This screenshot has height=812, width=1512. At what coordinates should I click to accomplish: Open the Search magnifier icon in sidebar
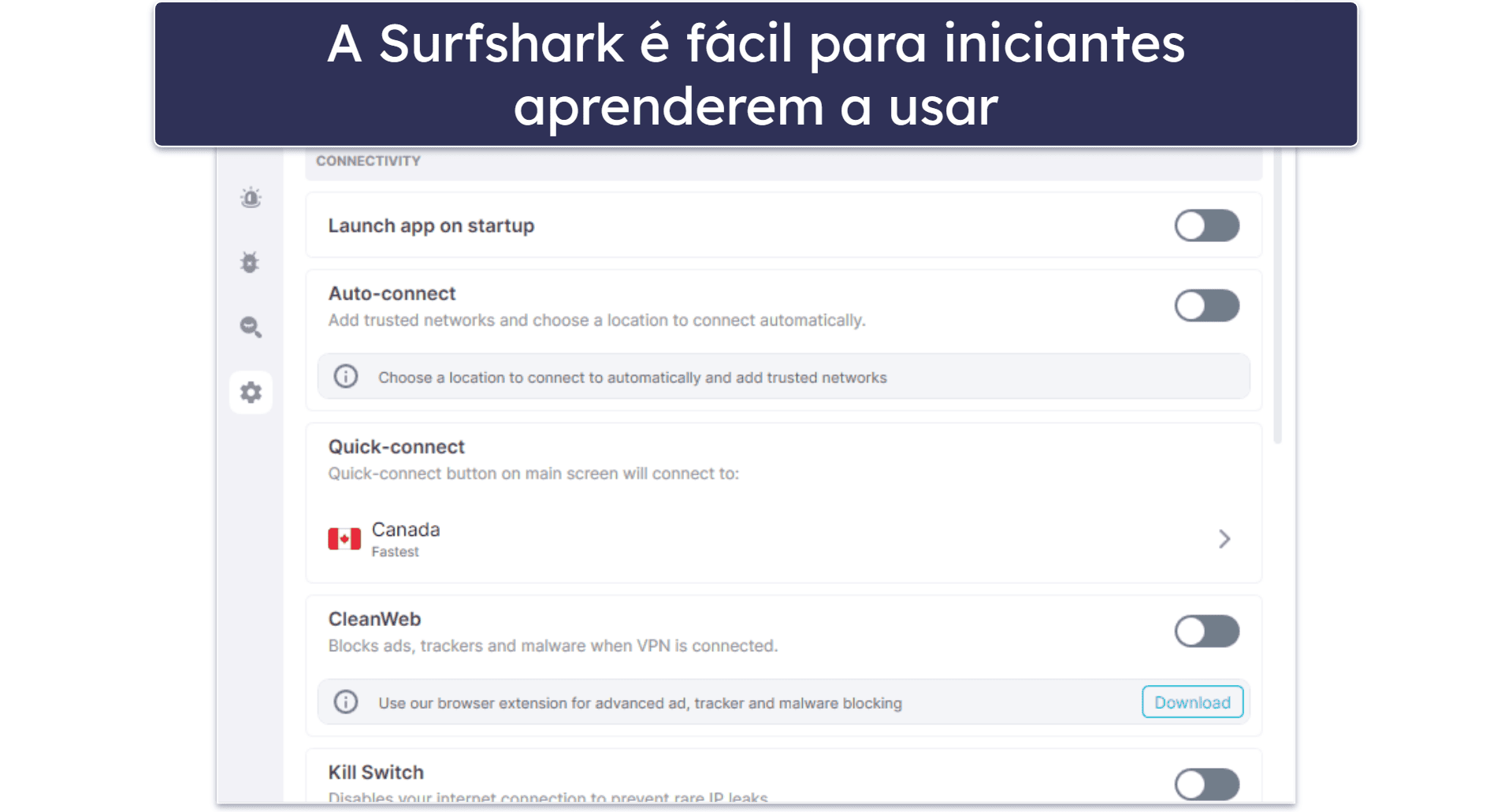tap(251, 326)
